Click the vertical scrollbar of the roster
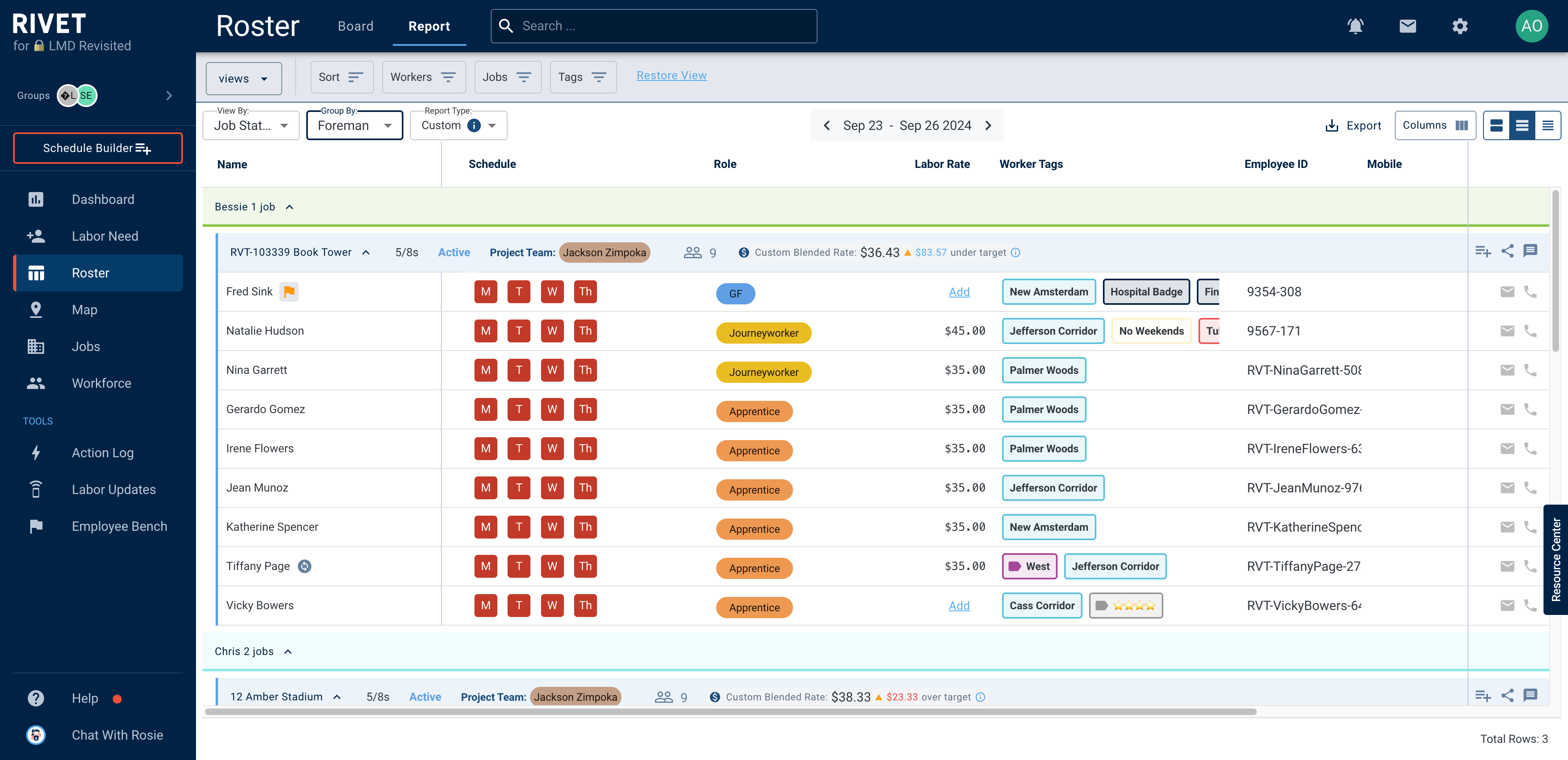 click(x=1555, y=270)
